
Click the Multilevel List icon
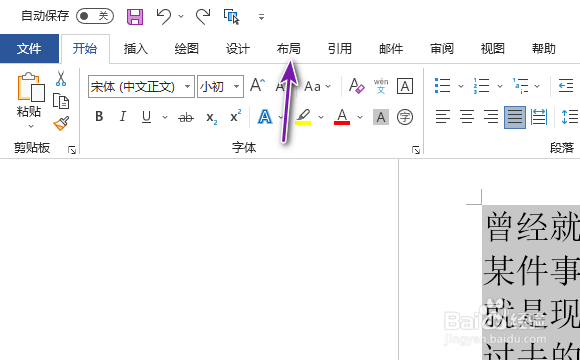(520, 85)
